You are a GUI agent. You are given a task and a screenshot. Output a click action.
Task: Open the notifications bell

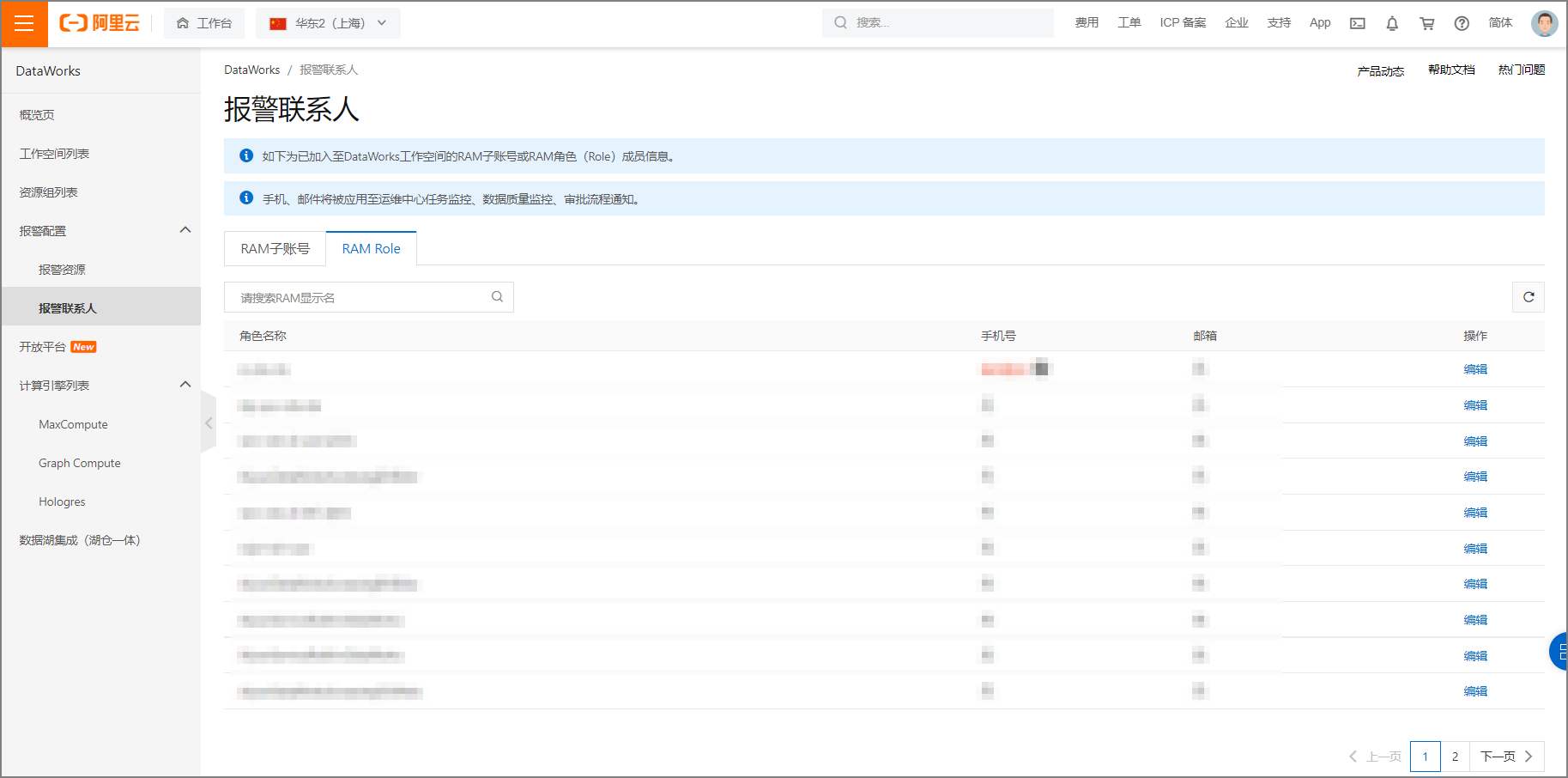(1392, 23)
